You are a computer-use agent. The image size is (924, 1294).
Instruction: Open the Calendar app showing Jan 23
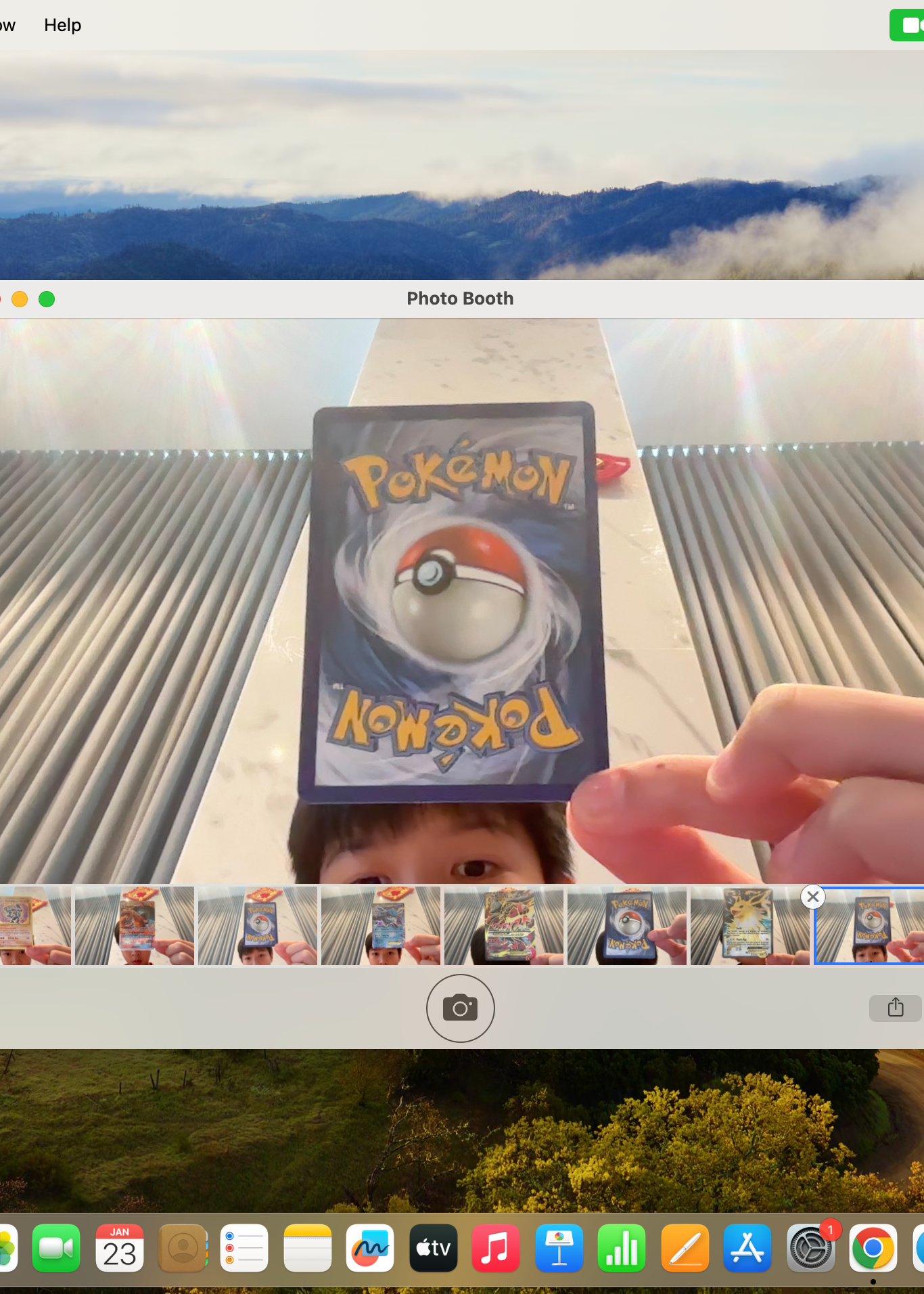tap(120, 1249)
